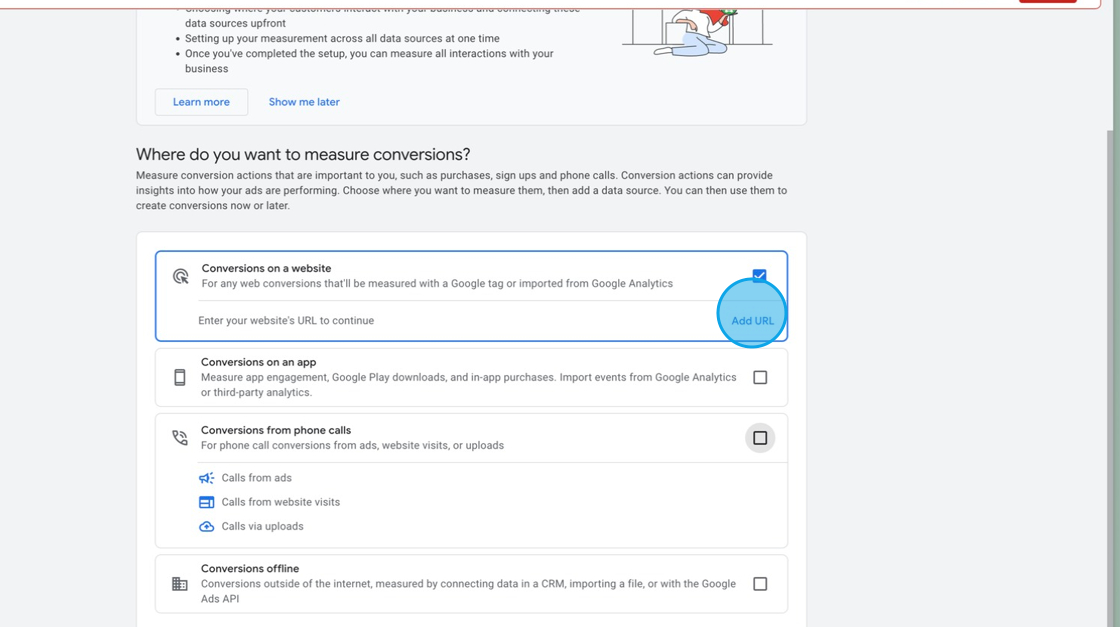Click the cloud upload icon for Calls via uploads
This screenshot has width=1120, height=627.
(x=205, y=525)
